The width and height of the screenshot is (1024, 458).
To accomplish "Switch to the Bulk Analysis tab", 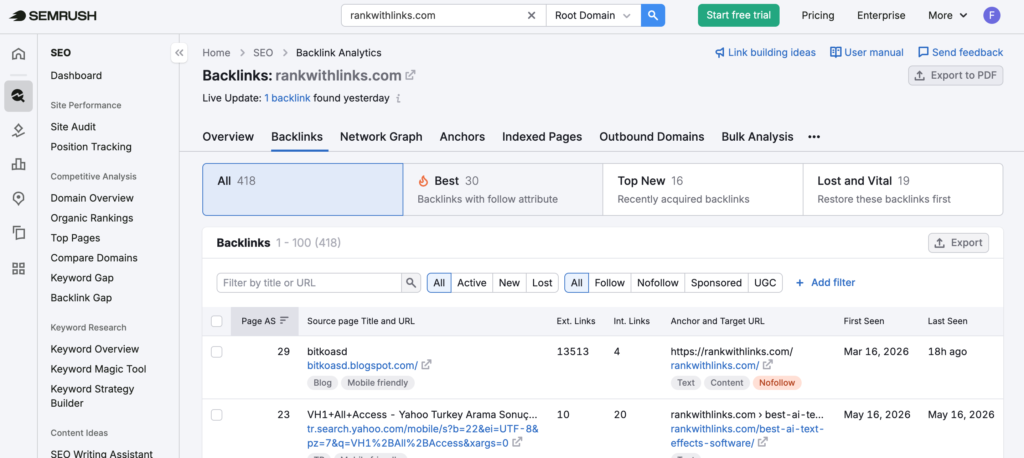I will coord(757,137).
